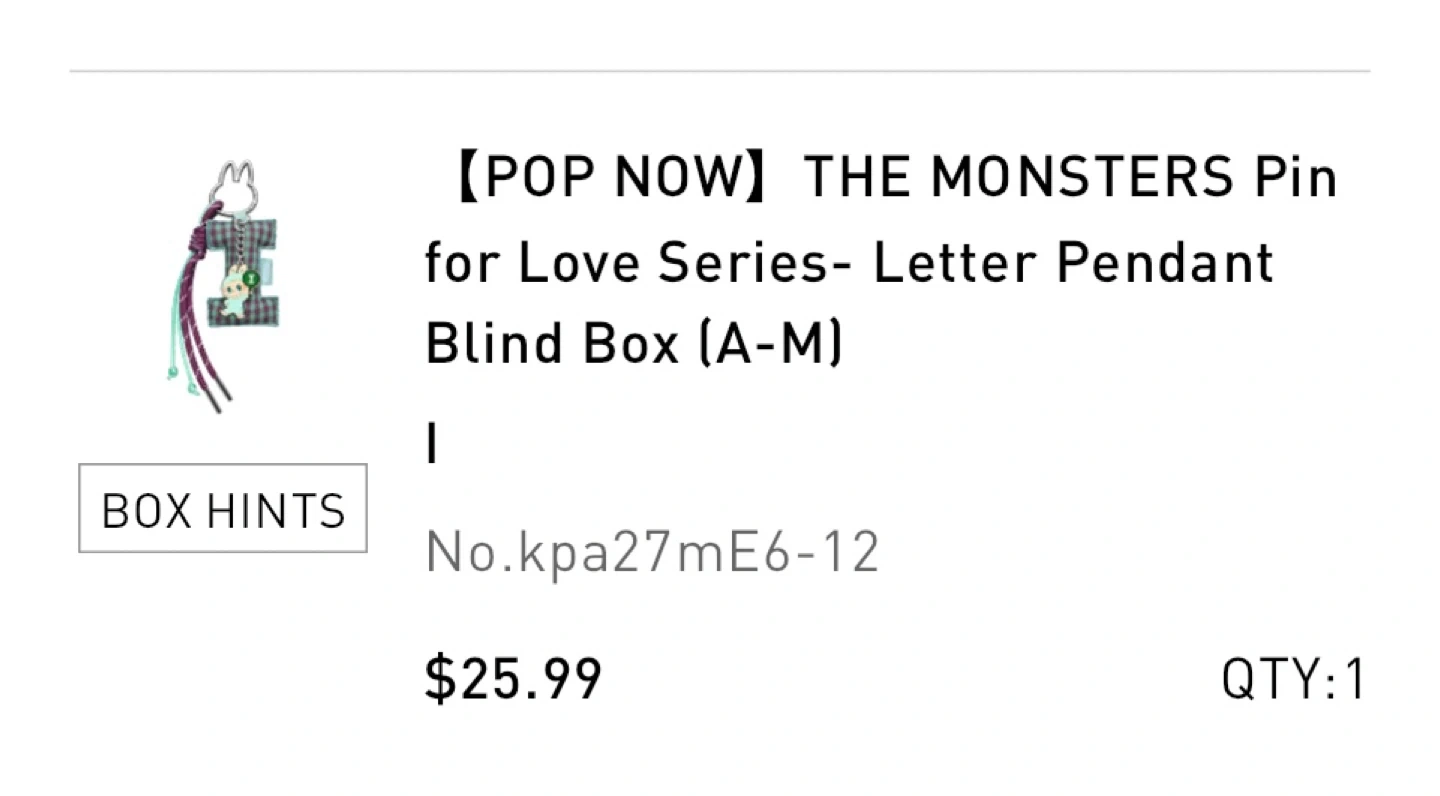Select the variant letter 'I' label
The image size is (1440, 796).
coord(432,446)
